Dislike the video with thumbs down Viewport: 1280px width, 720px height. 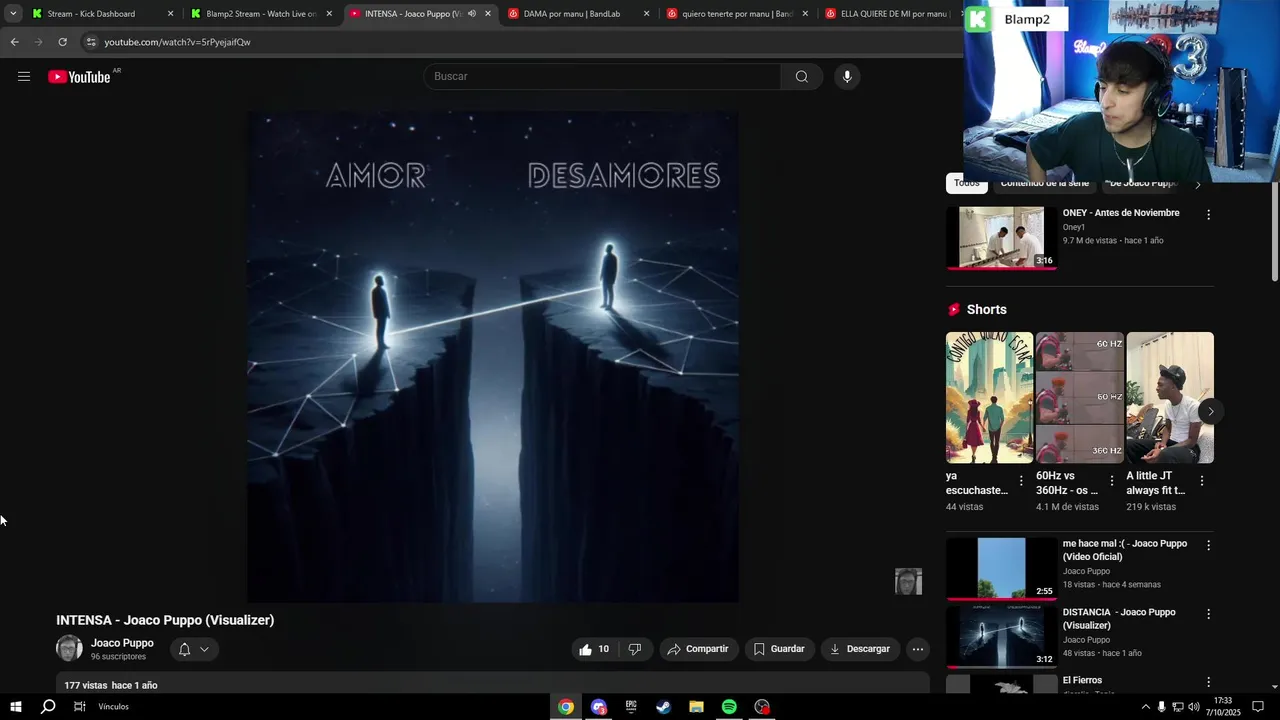tap(634, 649)
